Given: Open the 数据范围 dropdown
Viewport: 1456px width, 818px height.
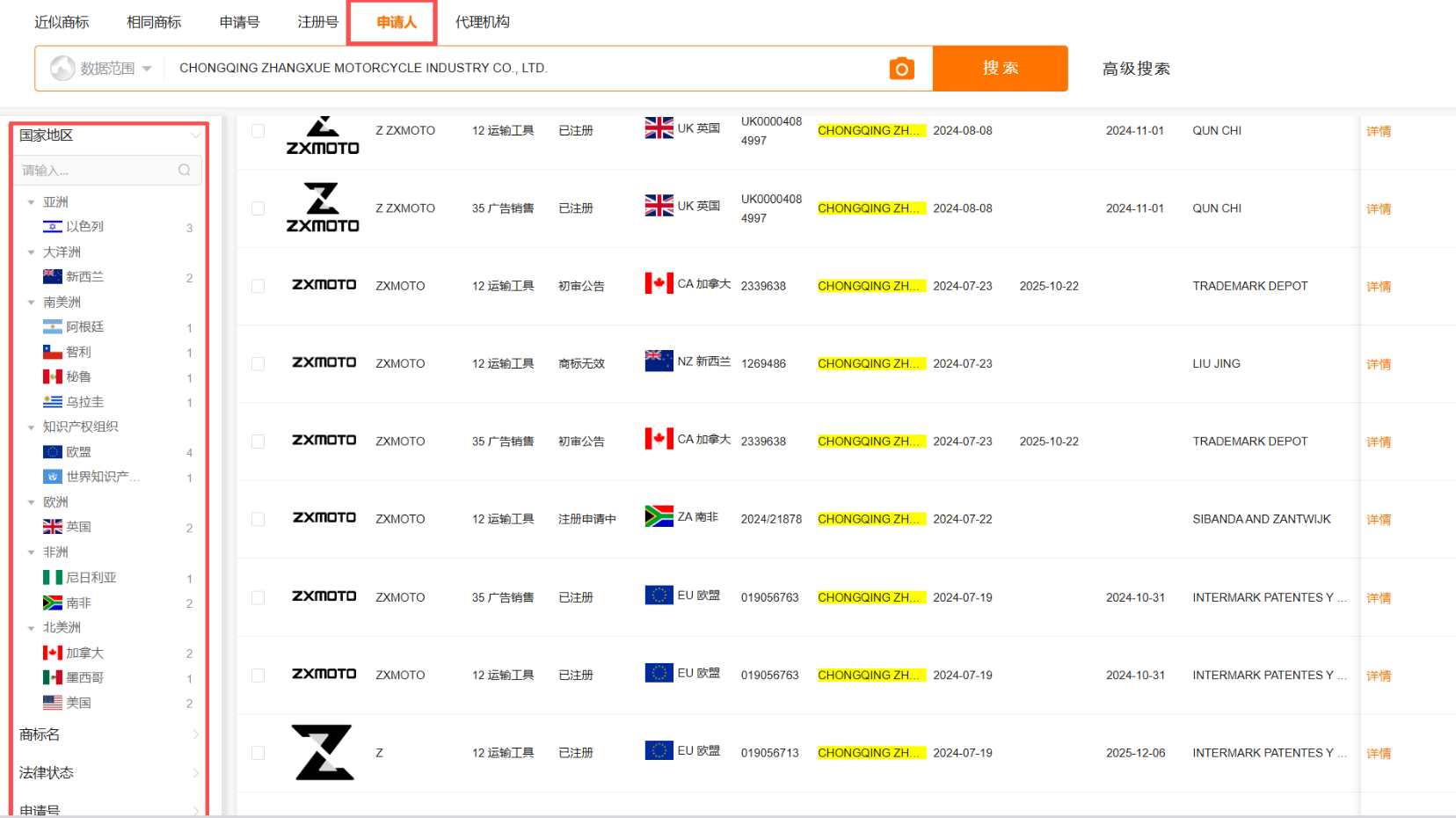Looking at the screenshot, I should pos(101,69).
